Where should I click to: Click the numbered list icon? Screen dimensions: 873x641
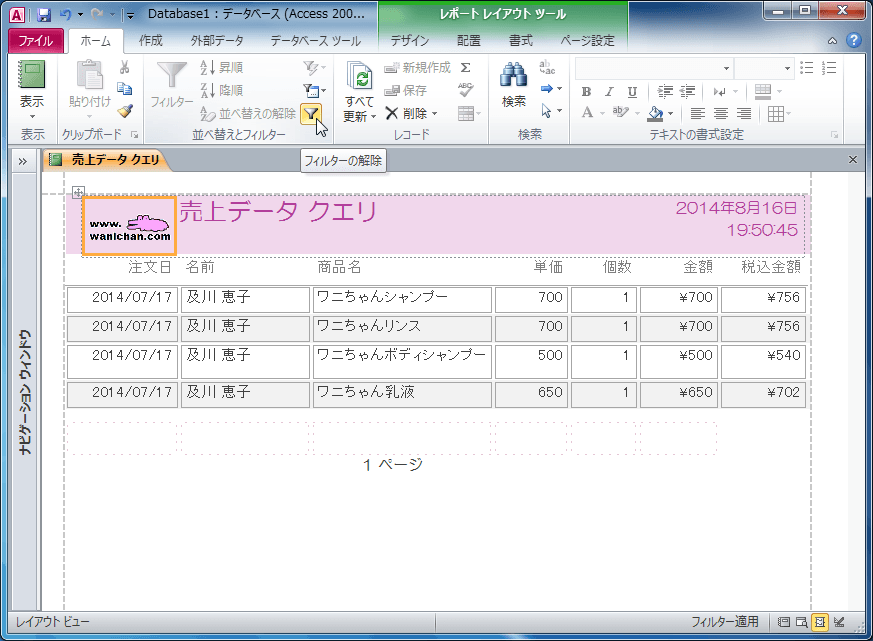pos(829,68)
